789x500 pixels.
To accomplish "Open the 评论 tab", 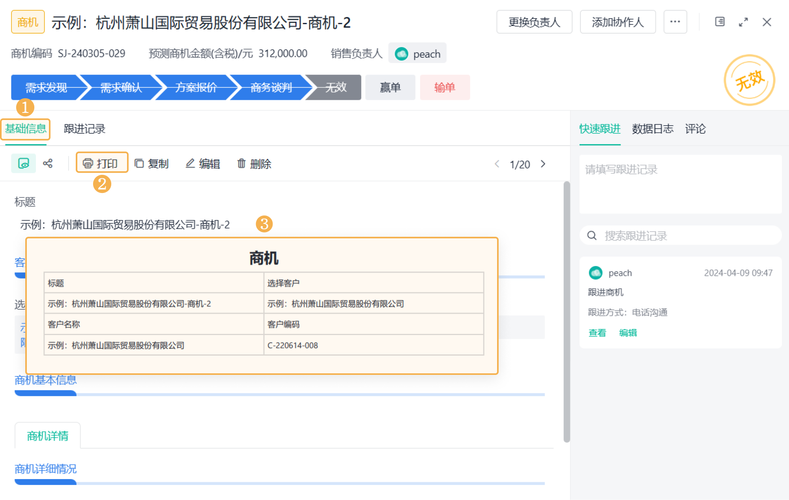I will (695, 129).
